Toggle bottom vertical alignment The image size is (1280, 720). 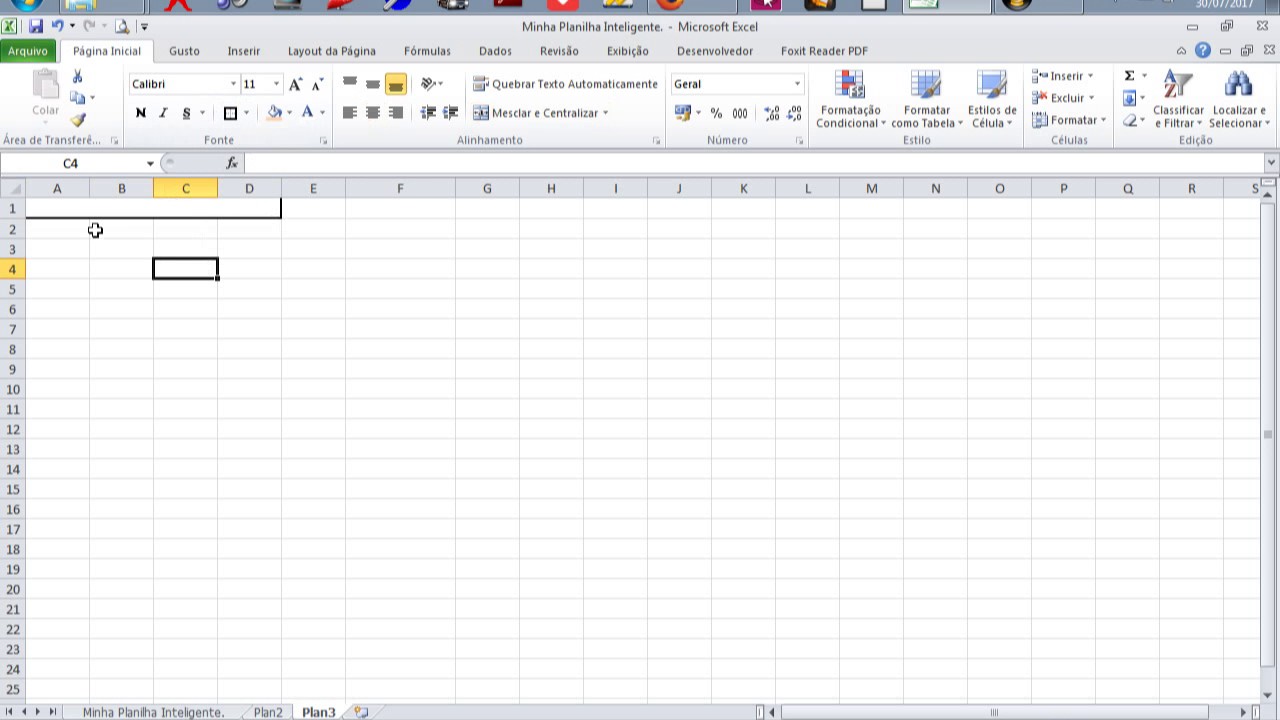396,84
